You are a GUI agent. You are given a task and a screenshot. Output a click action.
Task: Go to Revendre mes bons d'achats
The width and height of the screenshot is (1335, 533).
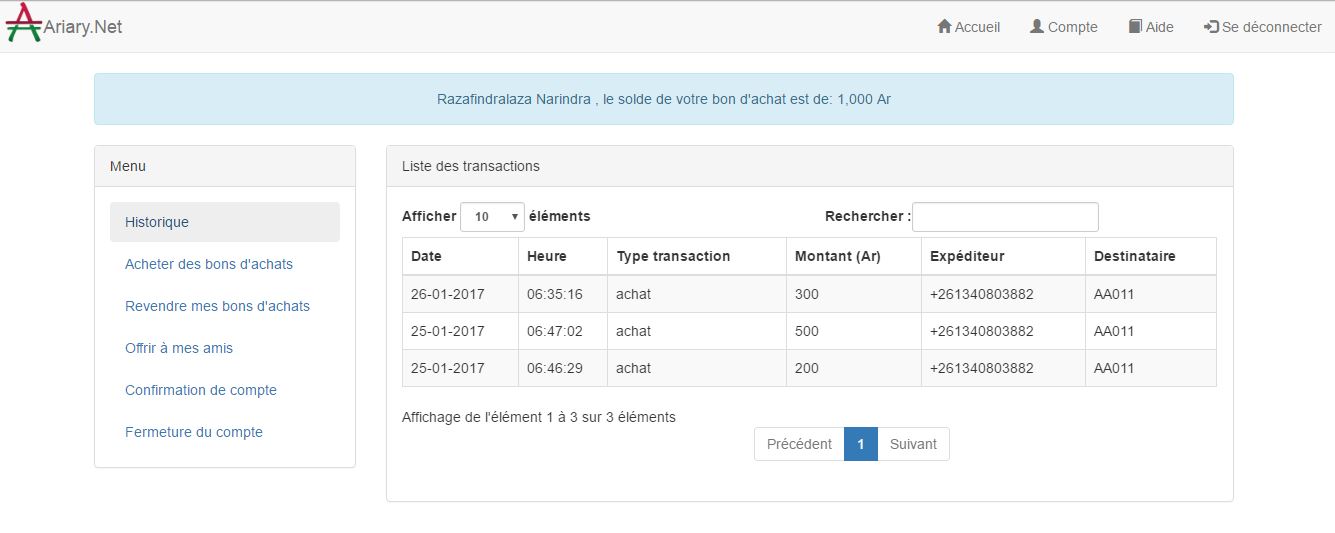click(x=217, y=306)
